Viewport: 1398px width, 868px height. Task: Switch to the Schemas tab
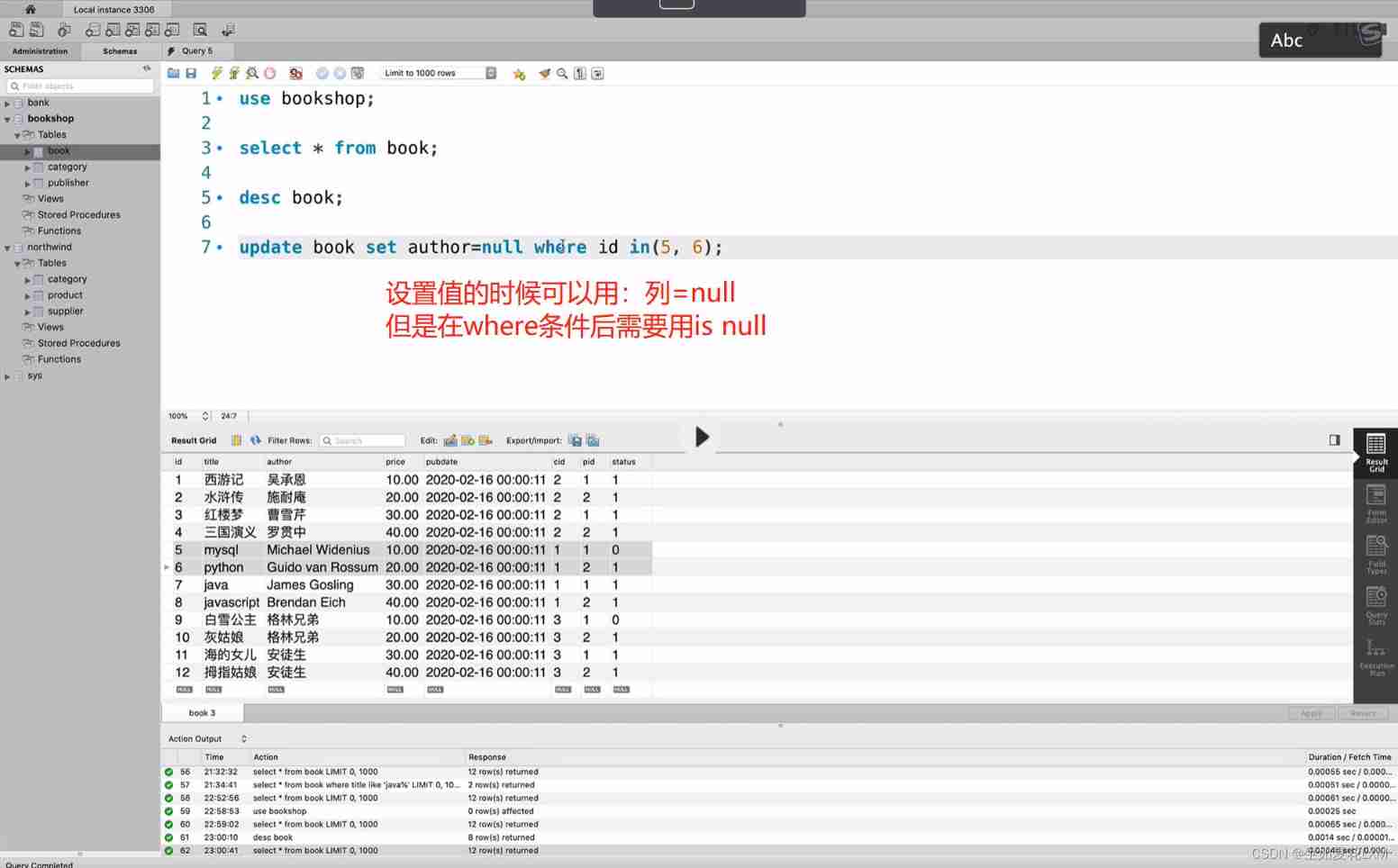pos(120,51)
